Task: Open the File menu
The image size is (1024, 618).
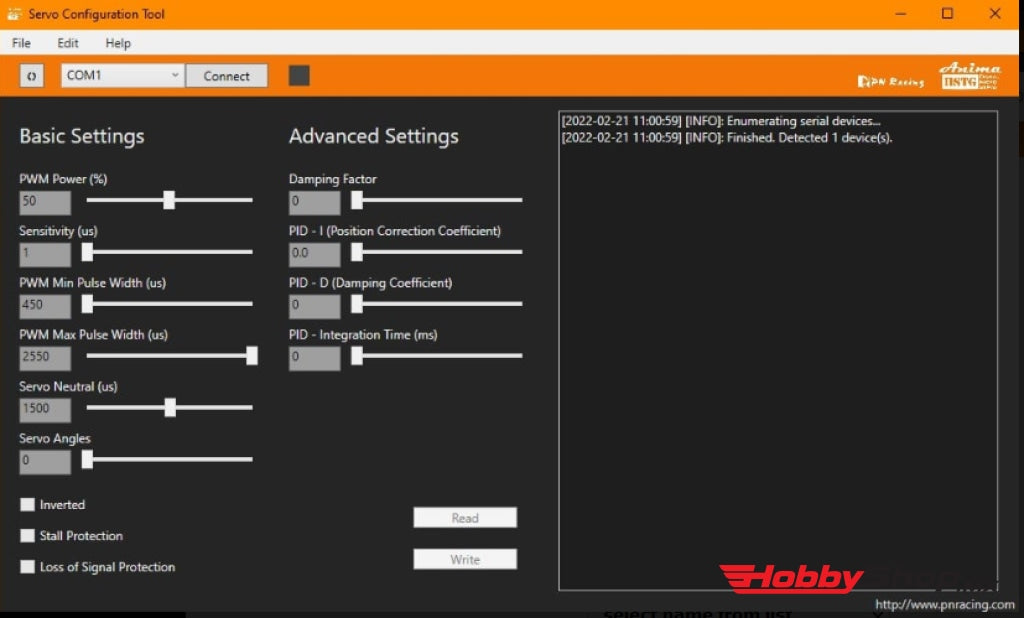Action: 20,43
